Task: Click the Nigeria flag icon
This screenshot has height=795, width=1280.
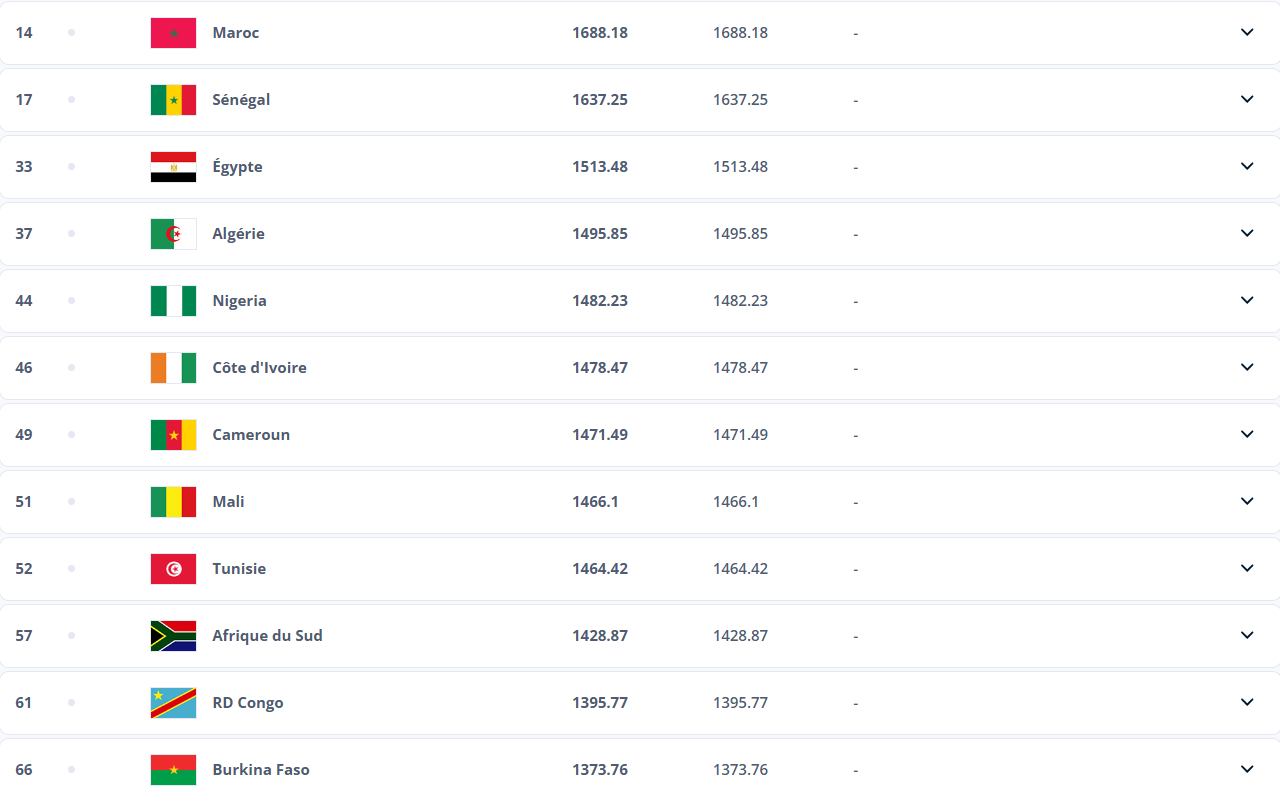Action: pyautogui.click(x=173, y=301)
